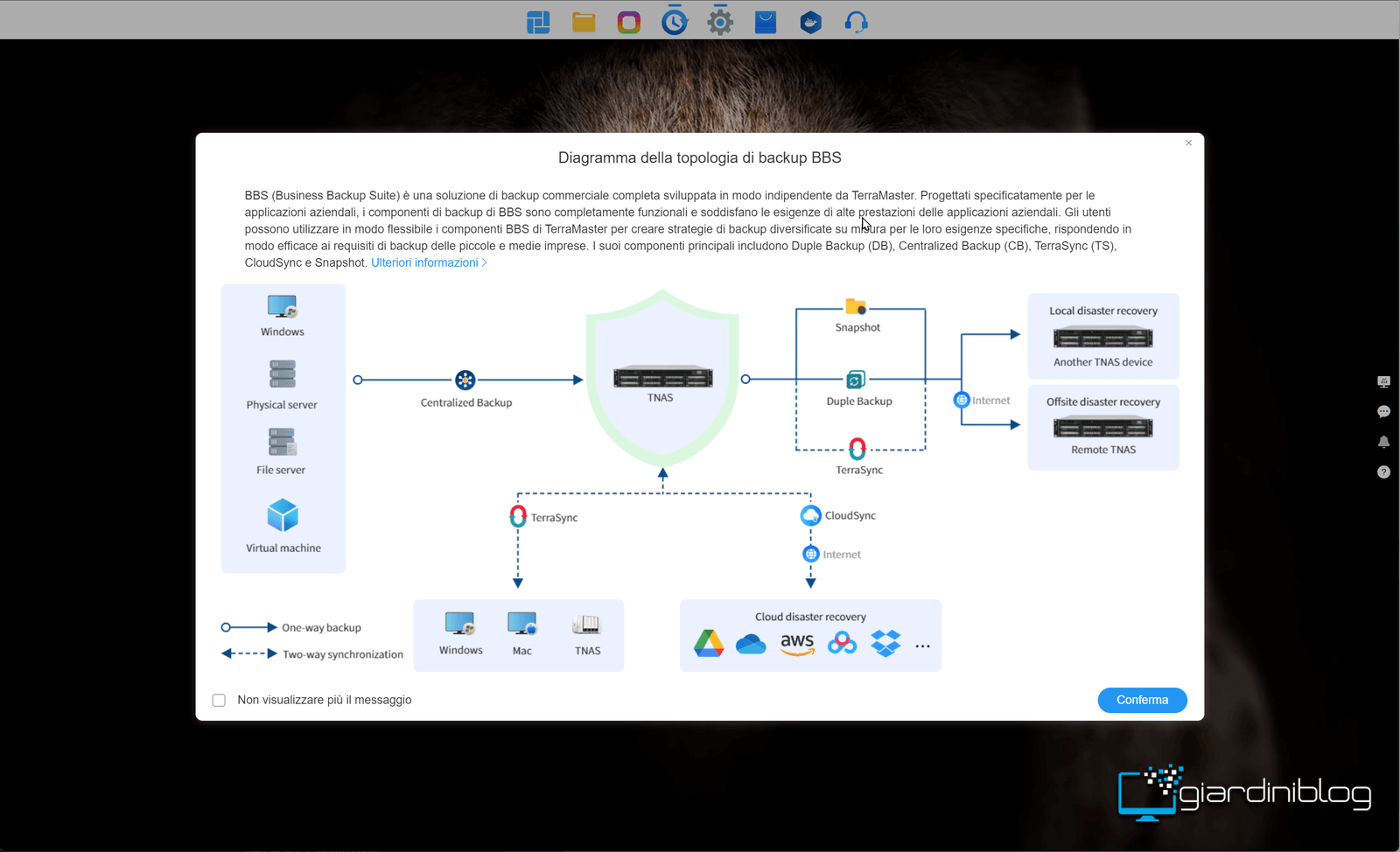Click the Windows icon above Physical server
1400x852 pixels.
click(x=282, y=306)
